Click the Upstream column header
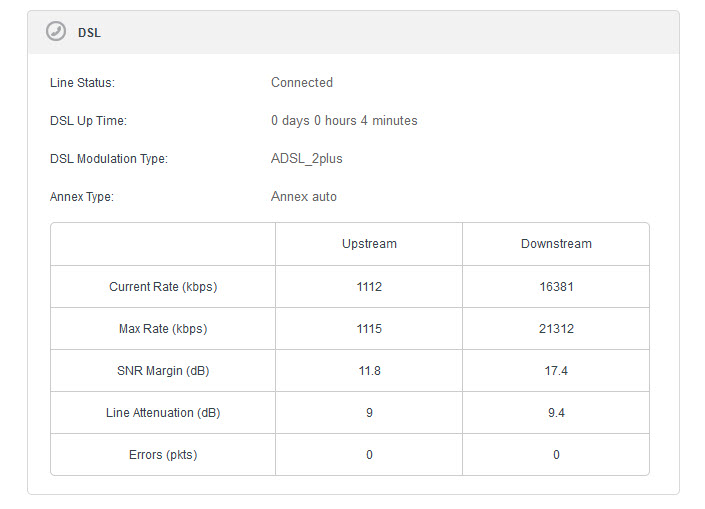 pos(369,244)
